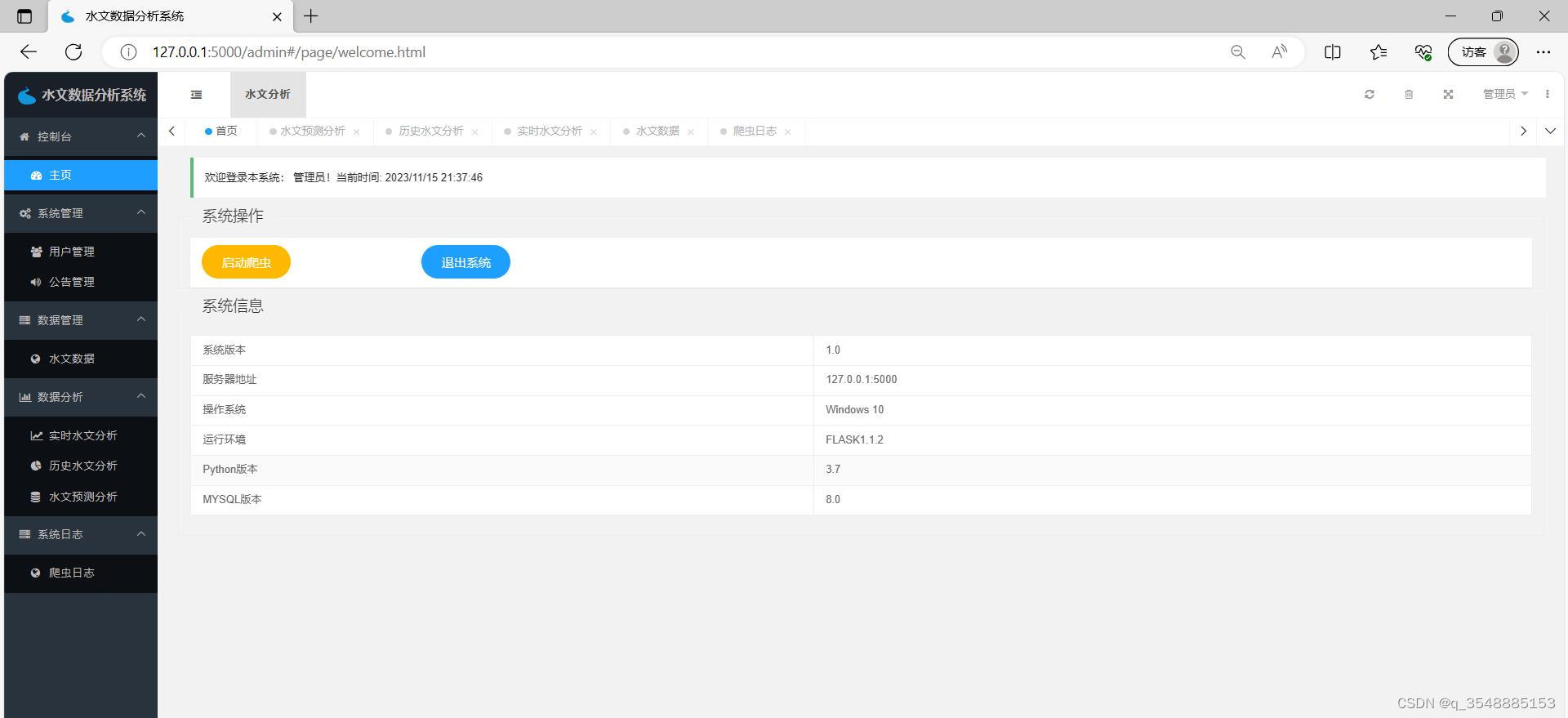Open the 管理员 dropdown menu

click(1505, 95)
